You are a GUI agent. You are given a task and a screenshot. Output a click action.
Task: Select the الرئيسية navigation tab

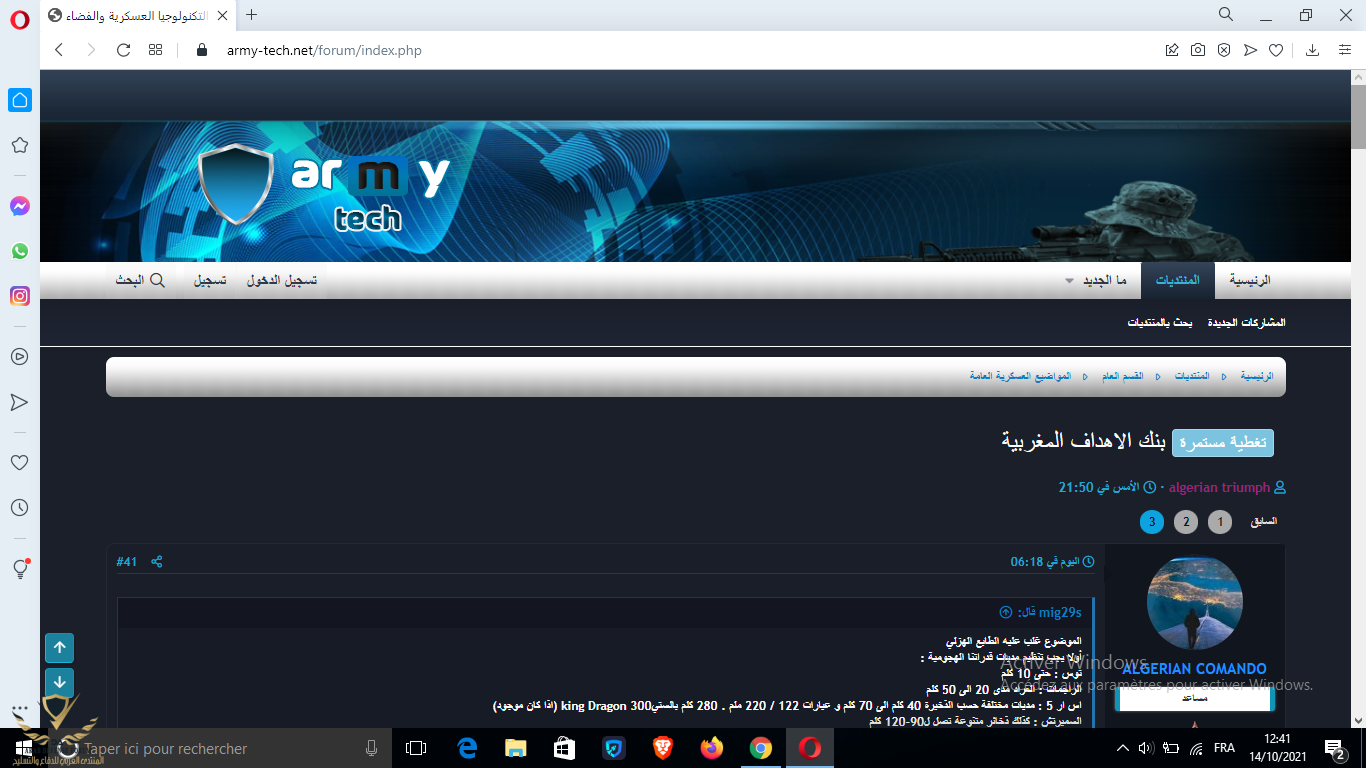click(1250, 281)
